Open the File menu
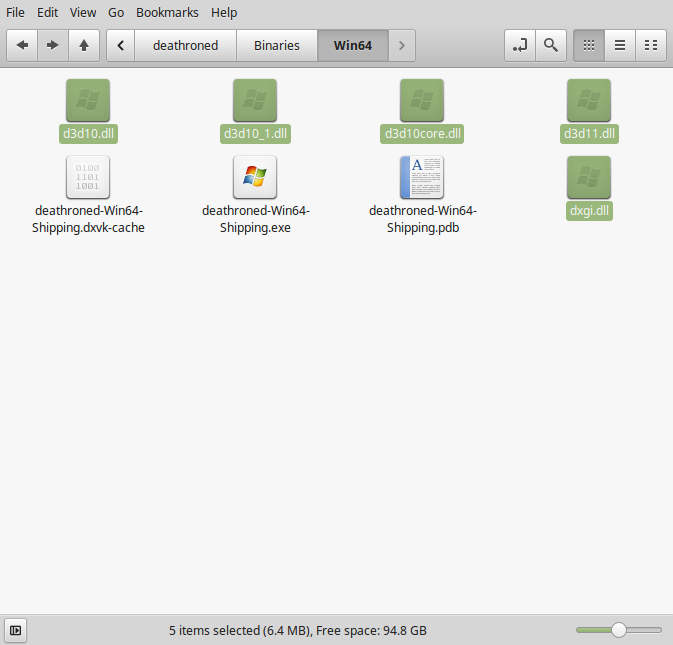Screen dimensions: 673x645 (x=15, y=12)
